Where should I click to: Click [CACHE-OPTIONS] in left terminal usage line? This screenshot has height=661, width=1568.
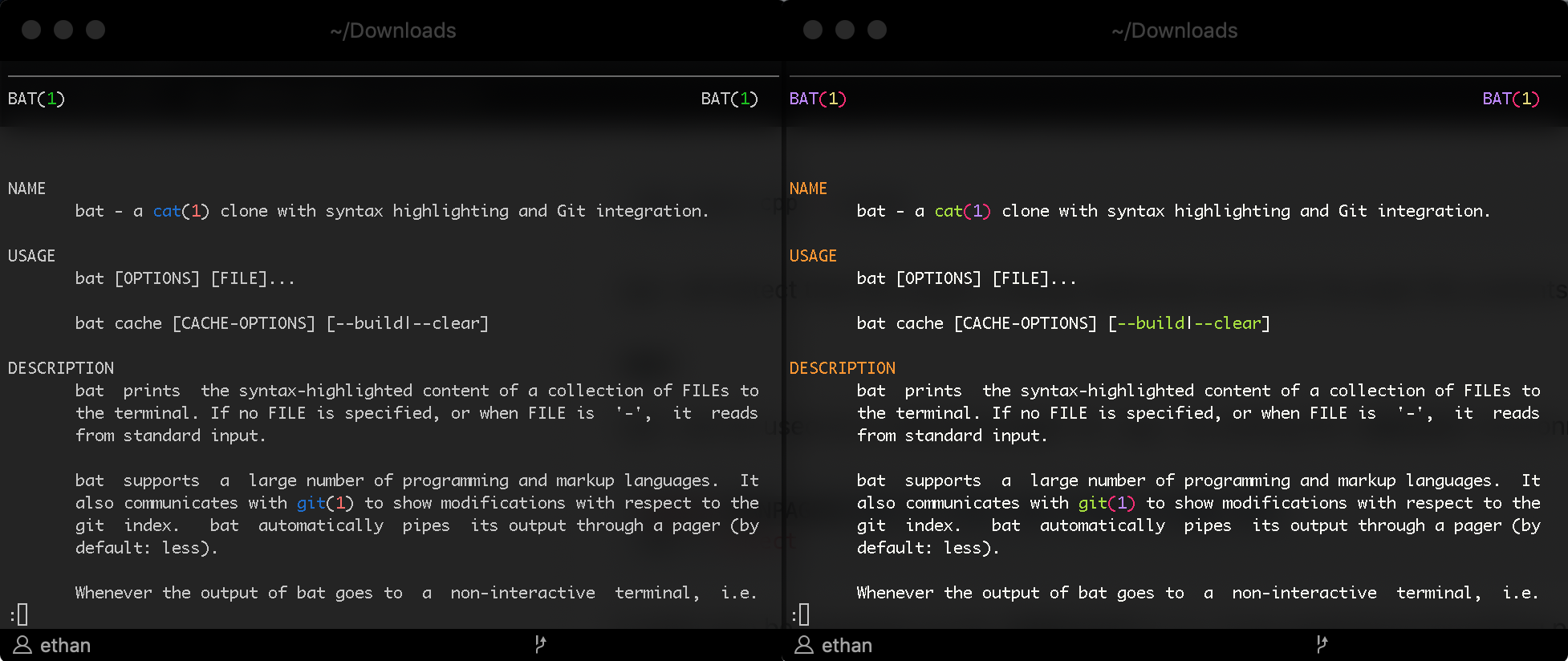point(244,323)
